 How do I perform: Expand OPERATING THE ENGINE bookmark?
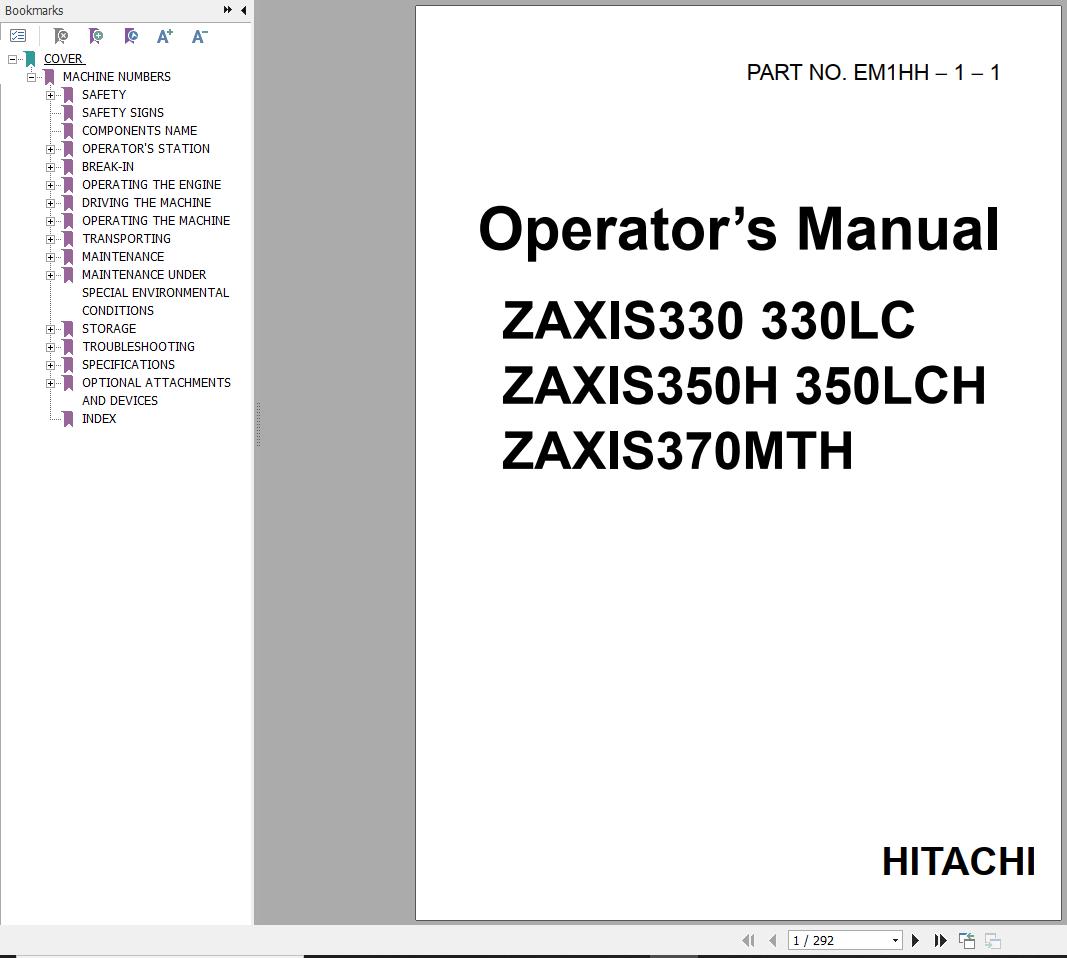point(50,185)
